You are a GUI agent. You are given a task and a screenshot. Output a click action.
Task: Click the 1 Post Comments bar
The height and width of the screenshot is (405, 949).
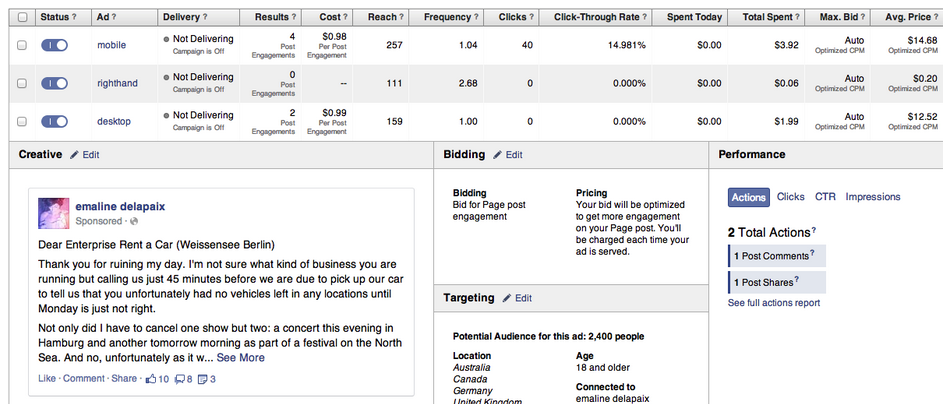pos(777,256)
